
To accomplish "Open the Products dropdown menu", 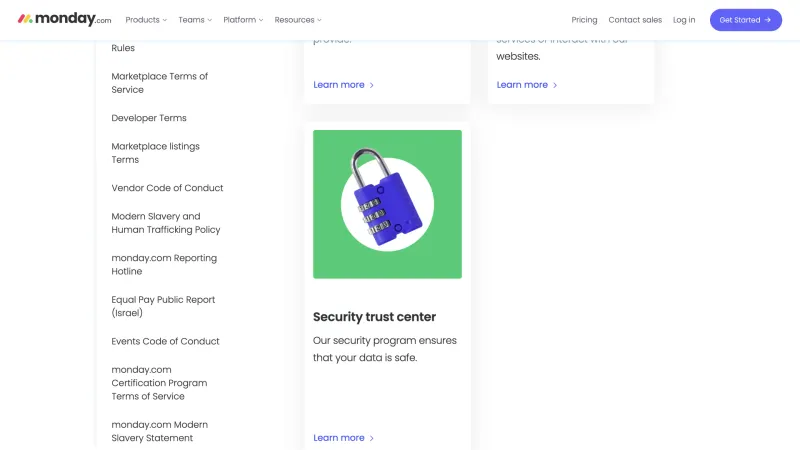I will point(146,20).
